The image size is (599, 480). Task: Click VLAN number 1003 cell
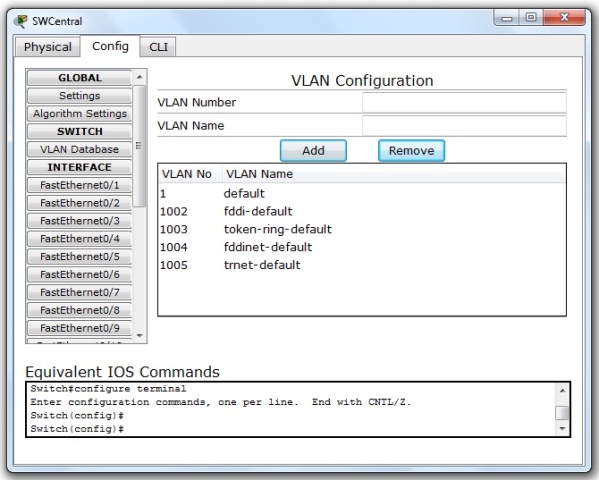click(x=174, y=229)
